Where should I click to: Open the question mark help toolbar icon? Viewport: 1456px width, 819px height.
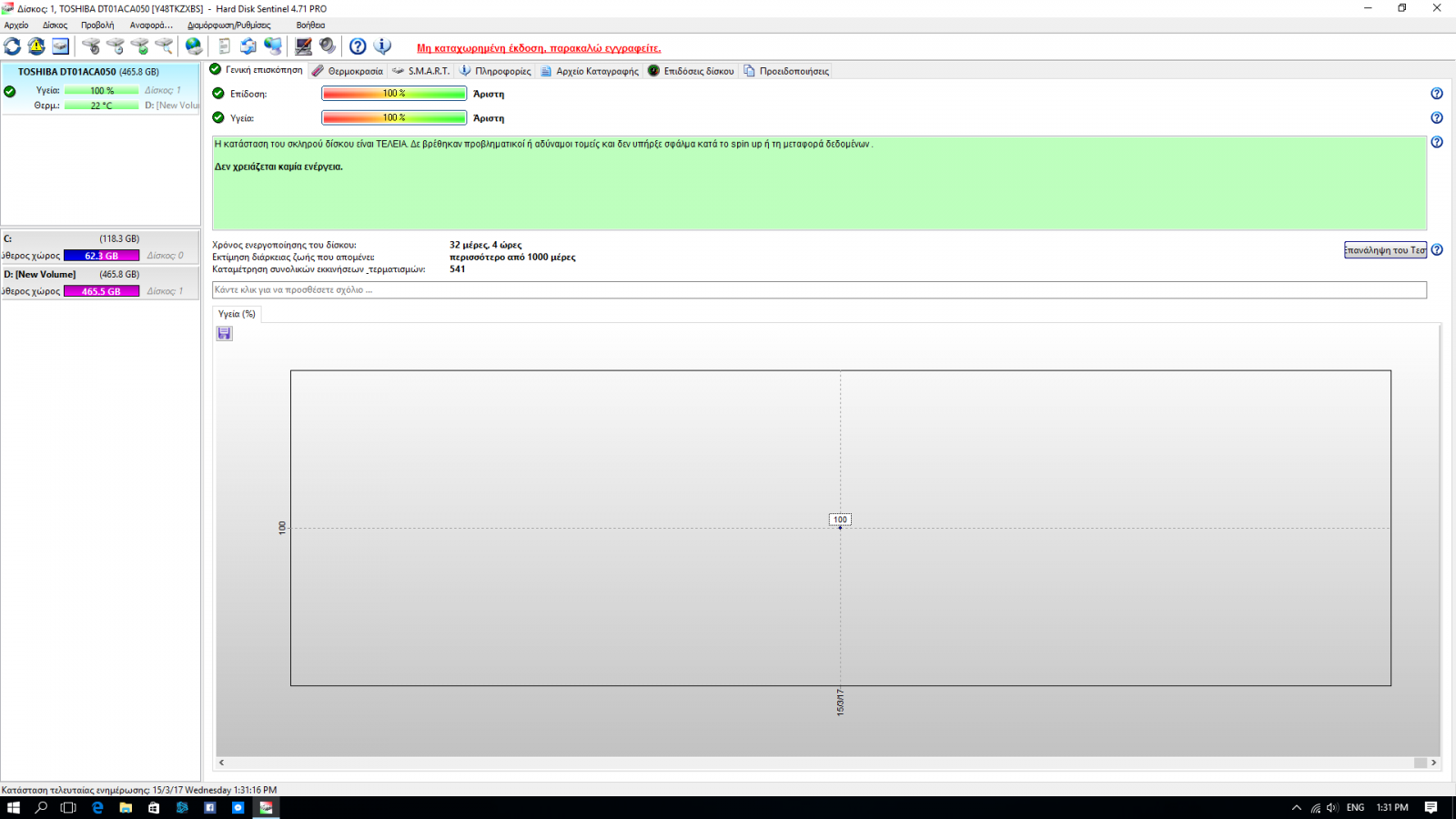click(358, 45)
